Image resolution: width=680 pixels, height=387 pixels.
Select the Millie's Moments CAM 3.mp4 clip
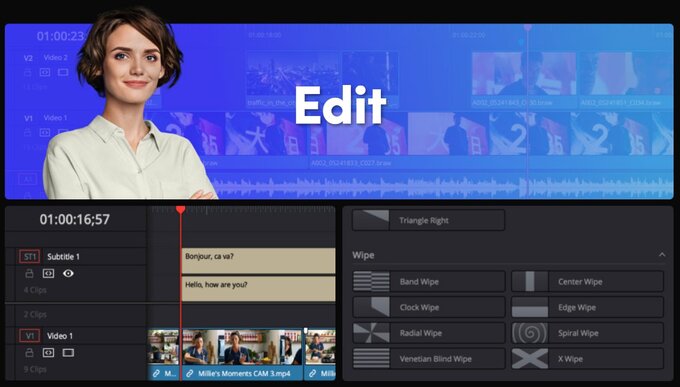point(242,354)
